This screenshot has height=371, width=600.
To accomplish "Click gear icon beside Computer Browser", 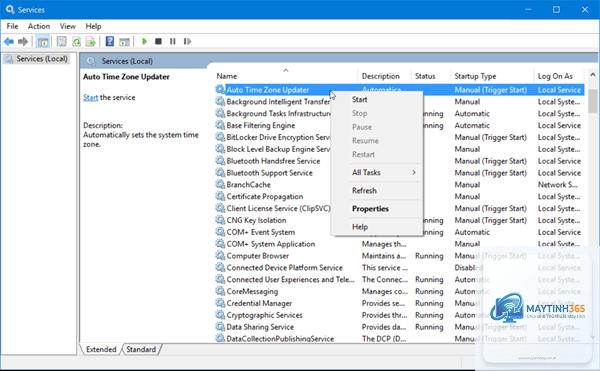I will [x=220, y=255].
